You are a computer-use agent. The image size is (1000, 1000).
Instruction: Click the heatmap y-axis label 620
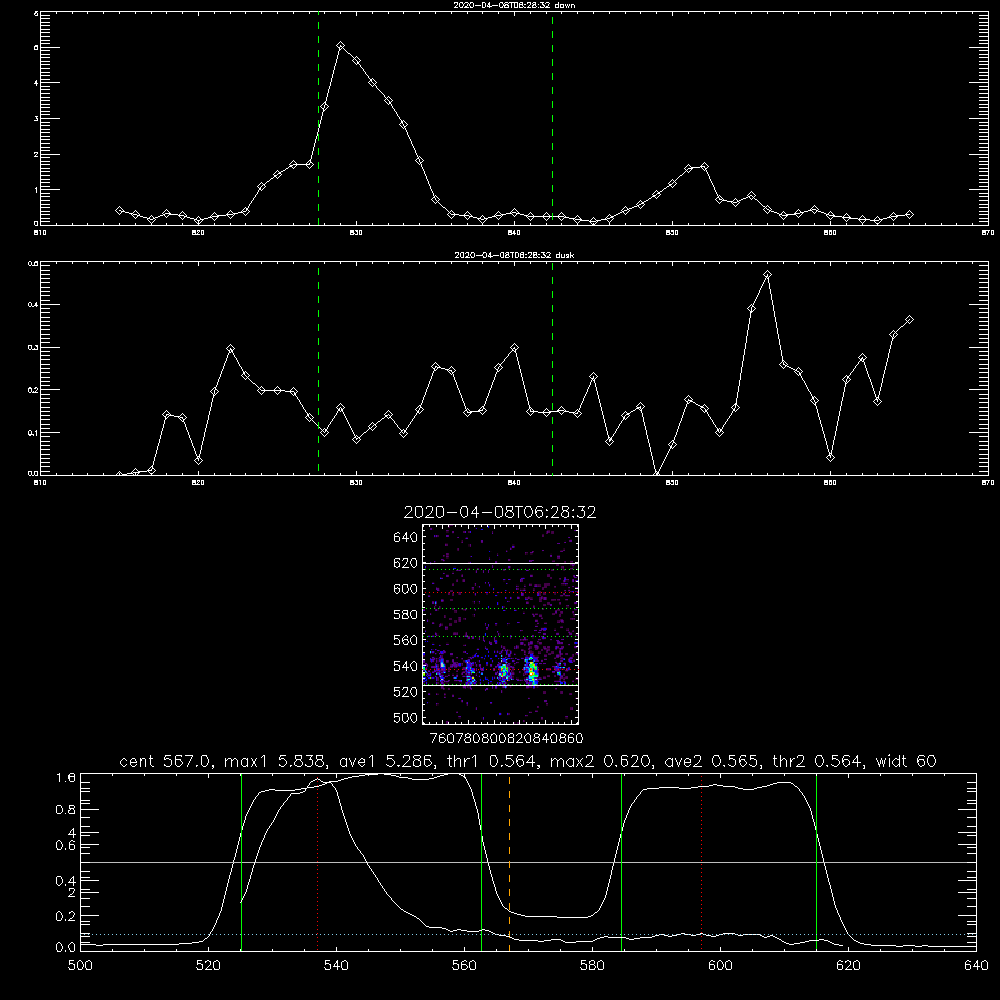(406, 563)
